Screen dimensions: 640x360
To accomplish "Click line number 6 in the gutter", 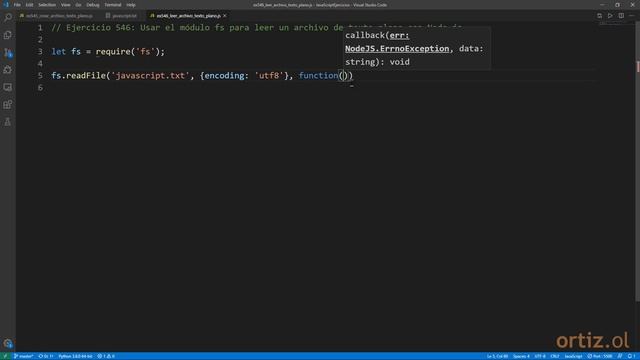I will pyautogui.click(x=40, y=88).
